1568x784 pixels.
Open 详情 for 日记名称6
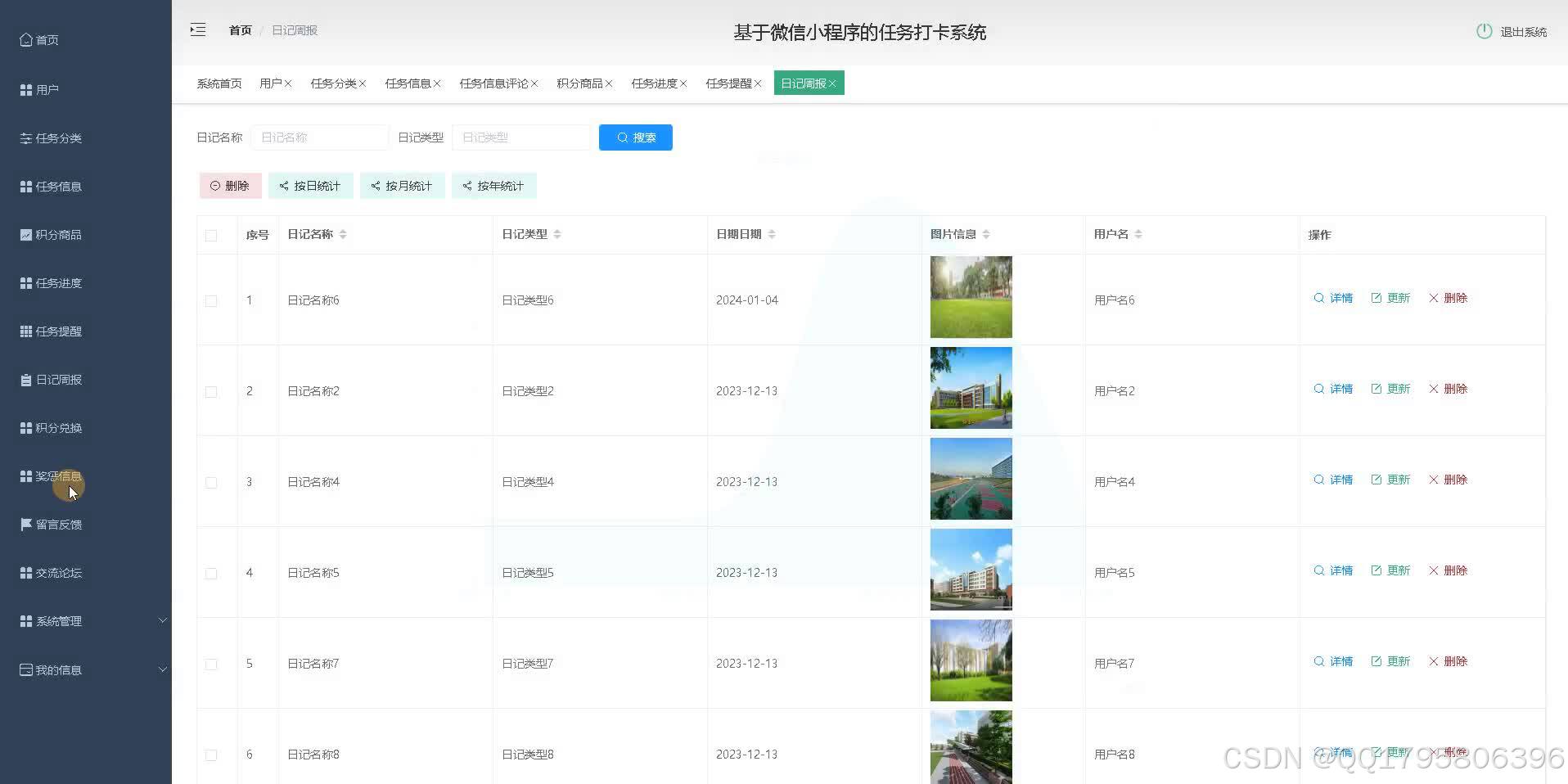point(1333,298)
